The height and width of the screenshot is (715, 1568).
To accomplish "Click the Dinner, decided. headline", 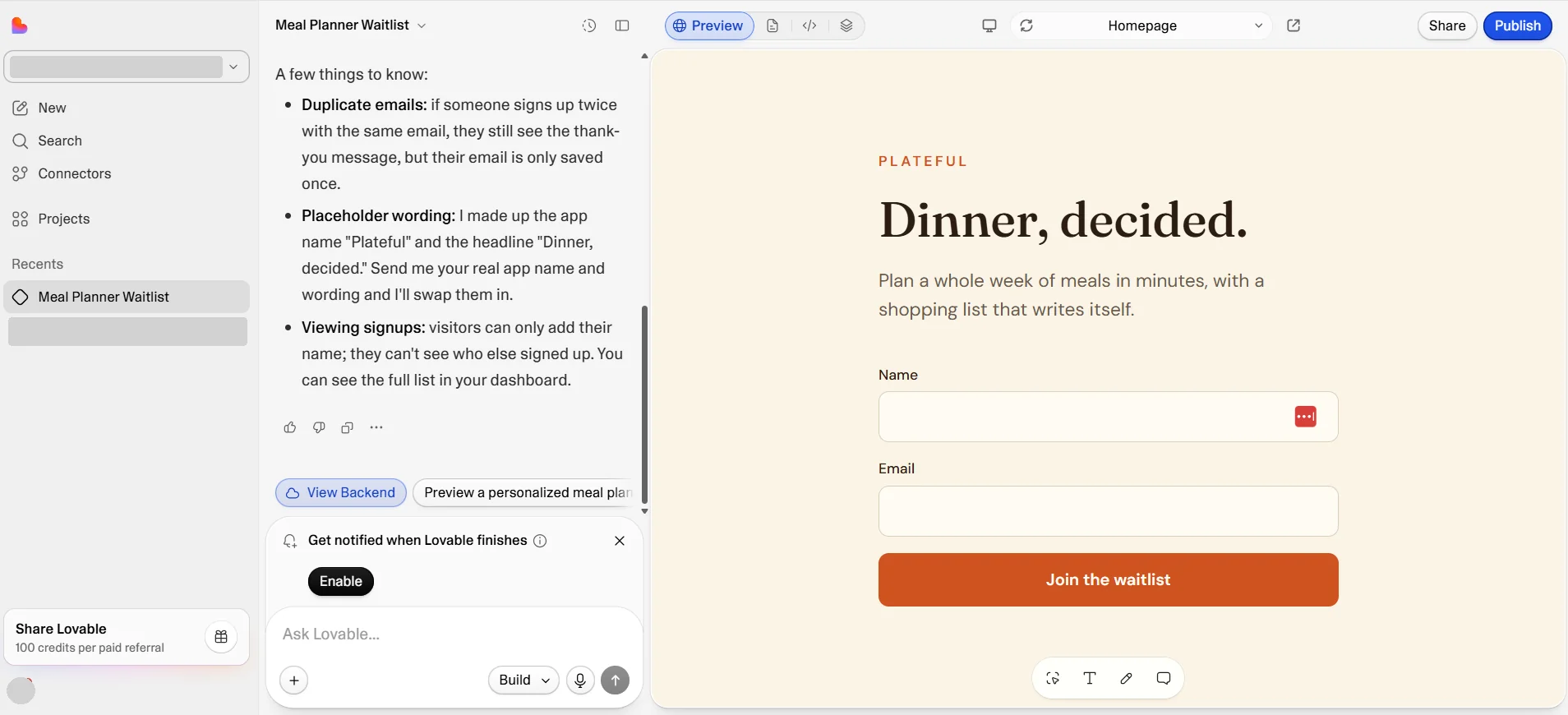I will tap(1063, 220).
